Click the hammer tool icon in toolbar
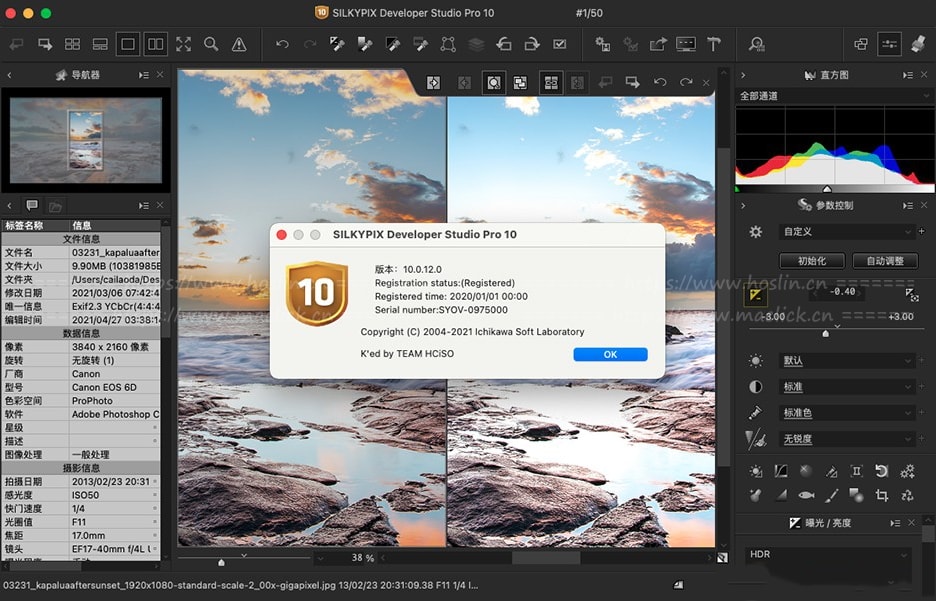The height and width of the screenshot is (601, 936). 714,44
